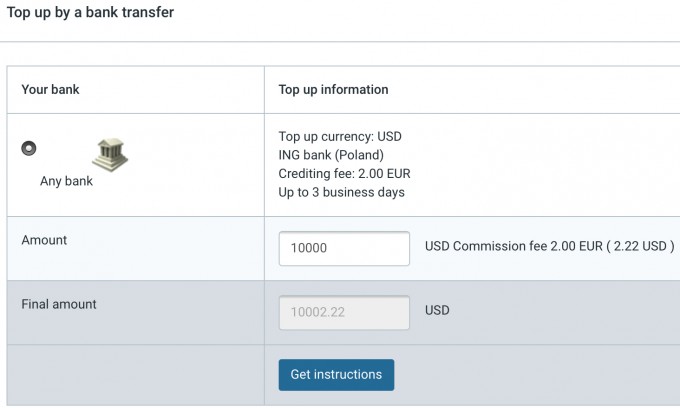
Task: Click the Up to 3 business days text
Action: click(x=341, y=193)
